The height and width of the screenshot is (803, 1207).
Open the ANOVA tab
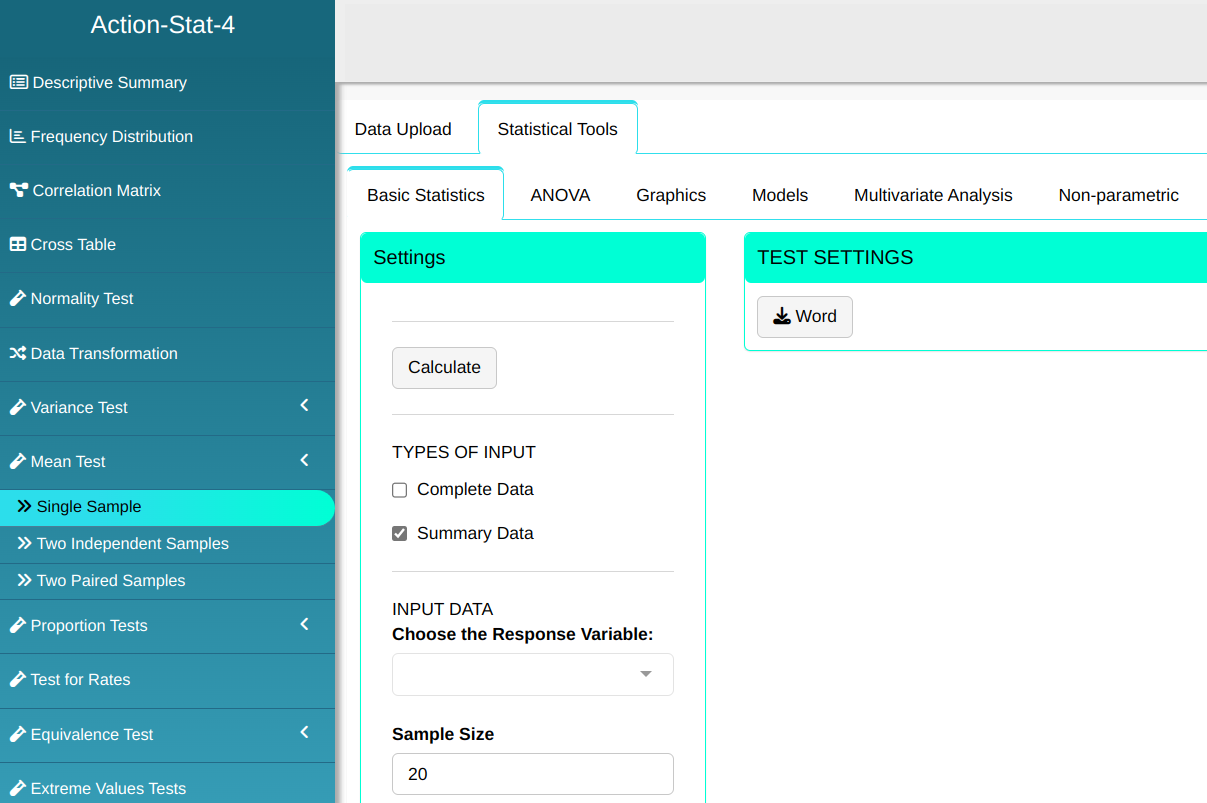point(560,195)
